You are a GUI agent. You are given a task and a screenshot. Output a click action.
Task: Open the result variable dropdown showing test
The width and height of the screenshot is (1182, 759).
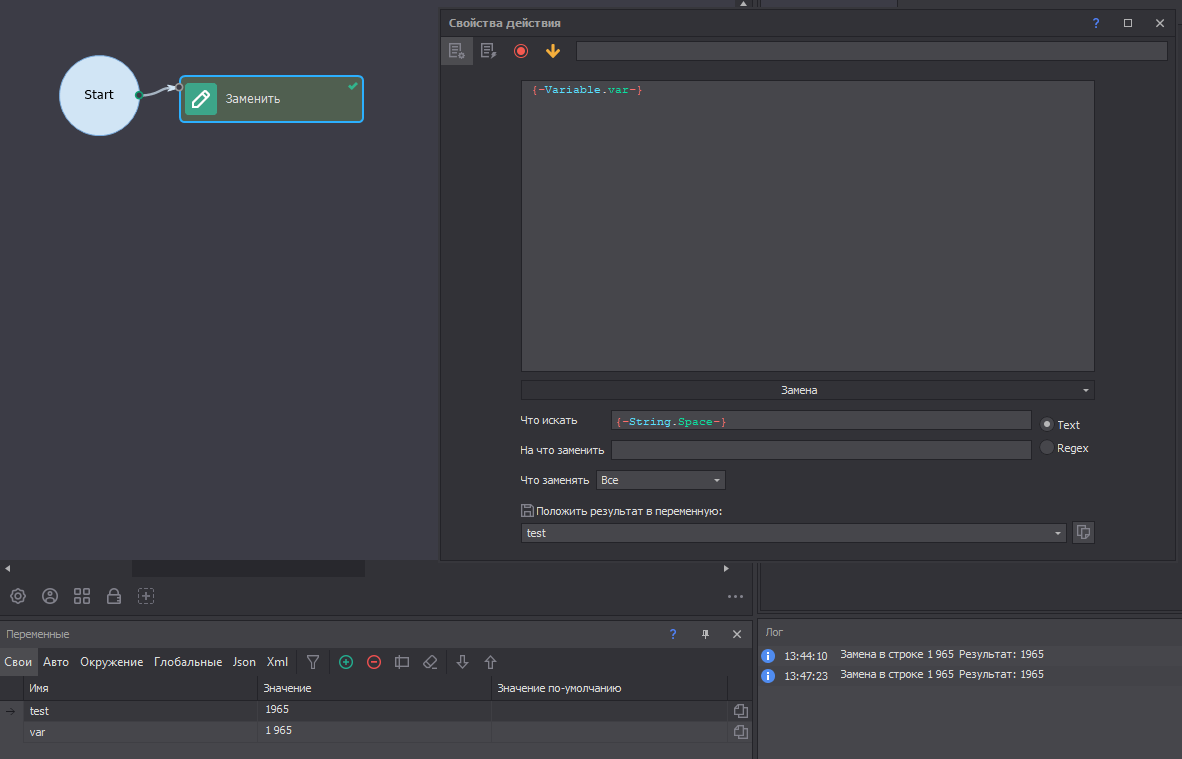coord(794,533)
